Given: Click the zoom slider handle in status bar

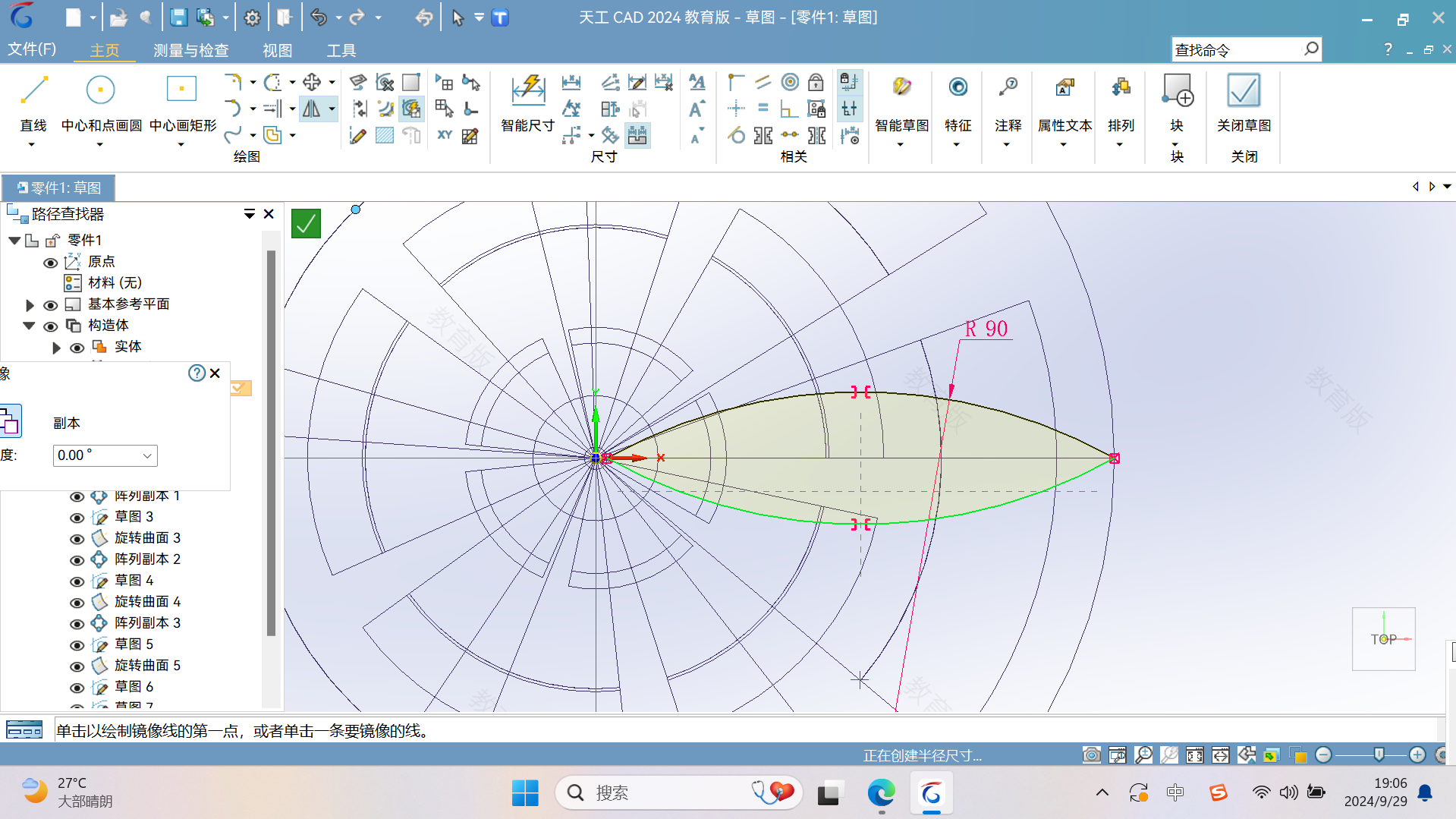Looking at the screenshot, I should point(1379,754).
